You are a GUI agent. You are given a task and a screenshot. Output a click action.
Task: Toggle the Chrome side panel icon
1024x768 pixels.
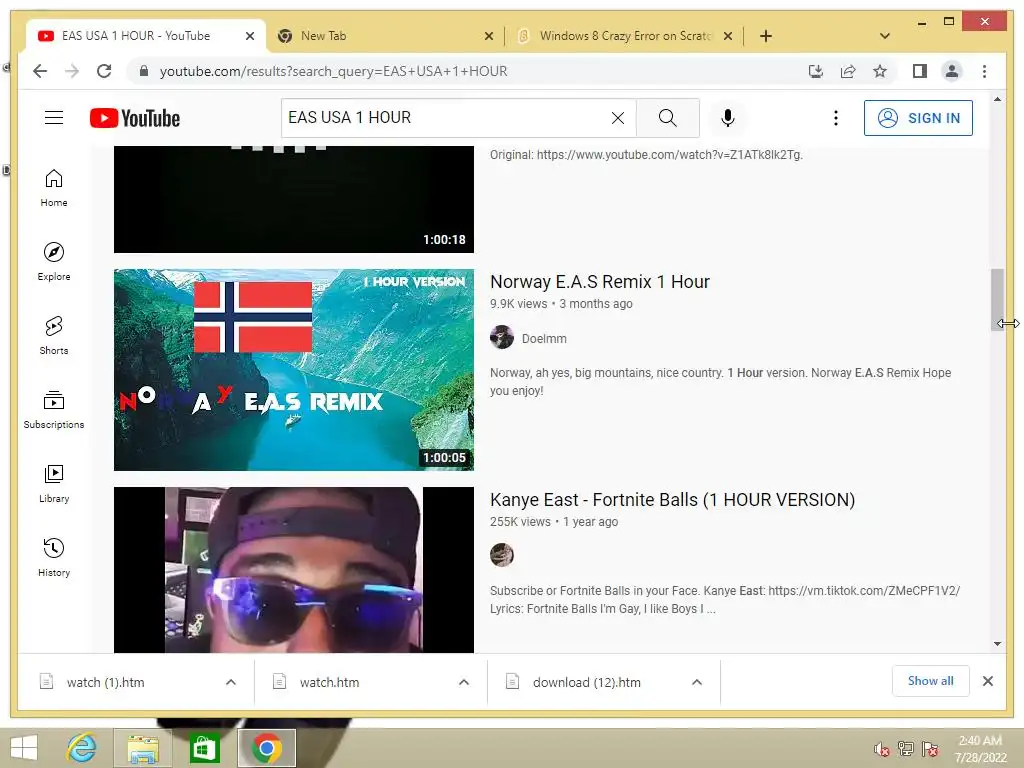920,71
